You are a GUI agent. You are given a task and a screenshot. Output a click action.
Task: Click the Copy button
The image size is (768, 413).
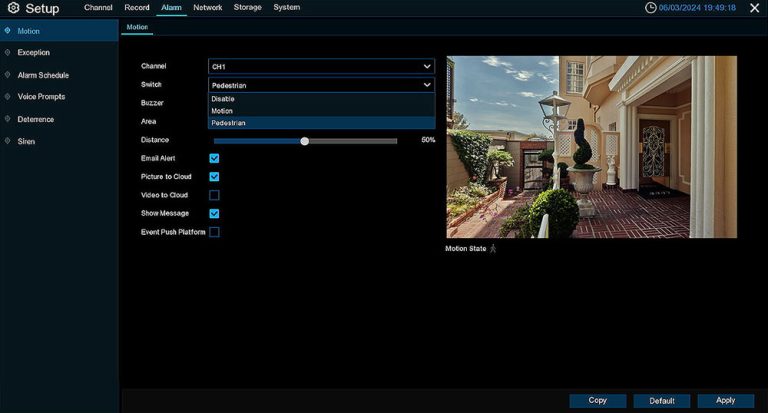point(598,400)
